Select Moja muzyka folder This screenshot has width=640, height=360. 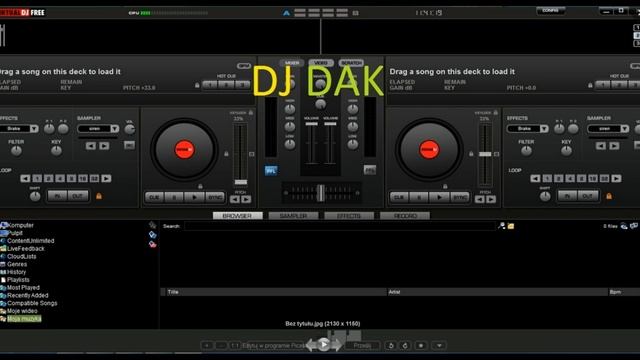(x=21, y=319)
